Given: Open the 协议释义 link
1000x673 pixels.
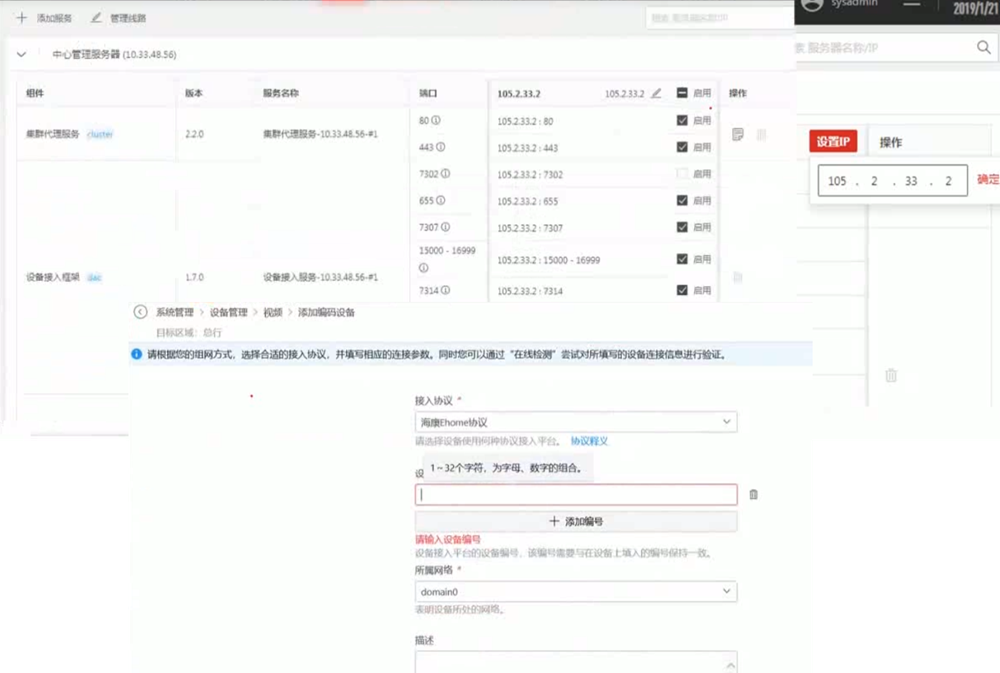Looking at the screenshot, I should 589,441.
